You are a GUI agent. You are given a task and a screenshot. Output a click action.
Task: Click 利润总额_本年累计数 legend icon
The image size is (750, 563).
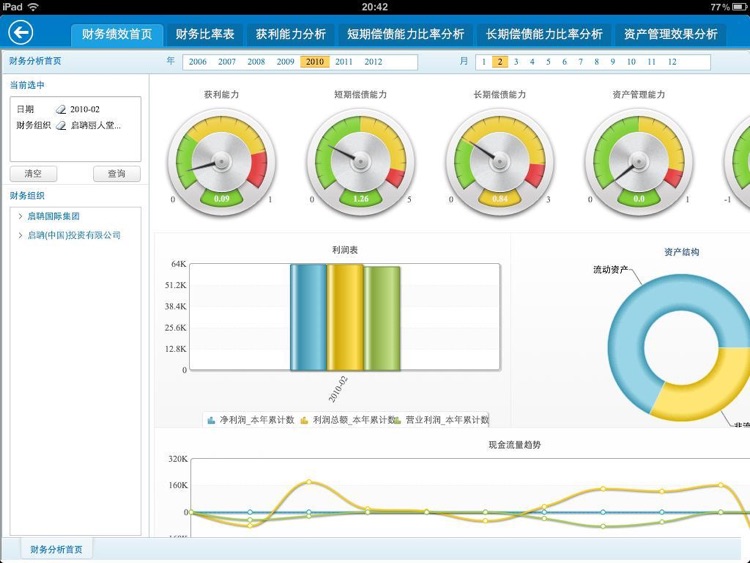[304, 420]
